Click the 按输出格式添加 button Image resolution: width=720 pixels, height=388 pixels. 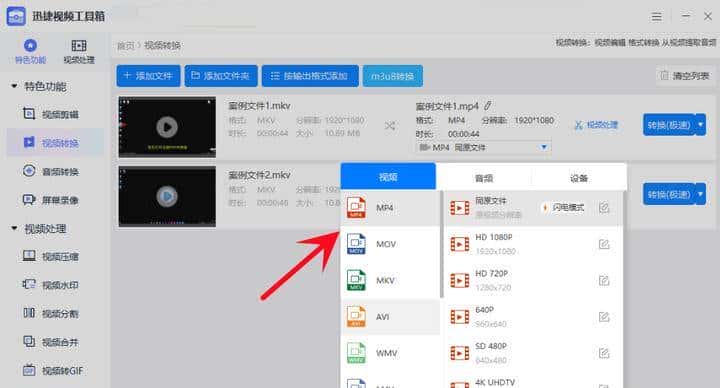coord(310,76)
